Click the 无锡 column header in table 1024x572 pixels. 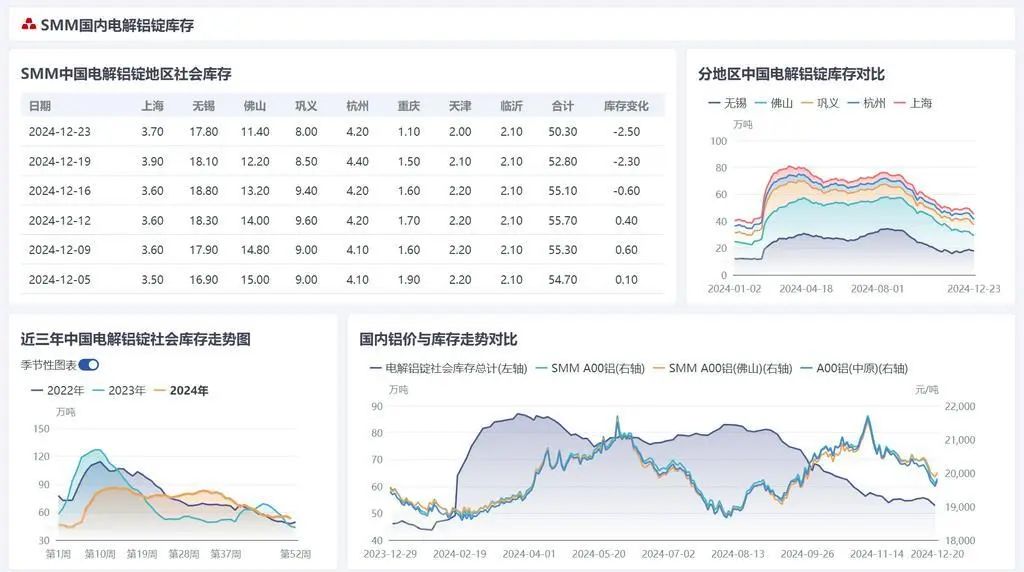(204, 106)
